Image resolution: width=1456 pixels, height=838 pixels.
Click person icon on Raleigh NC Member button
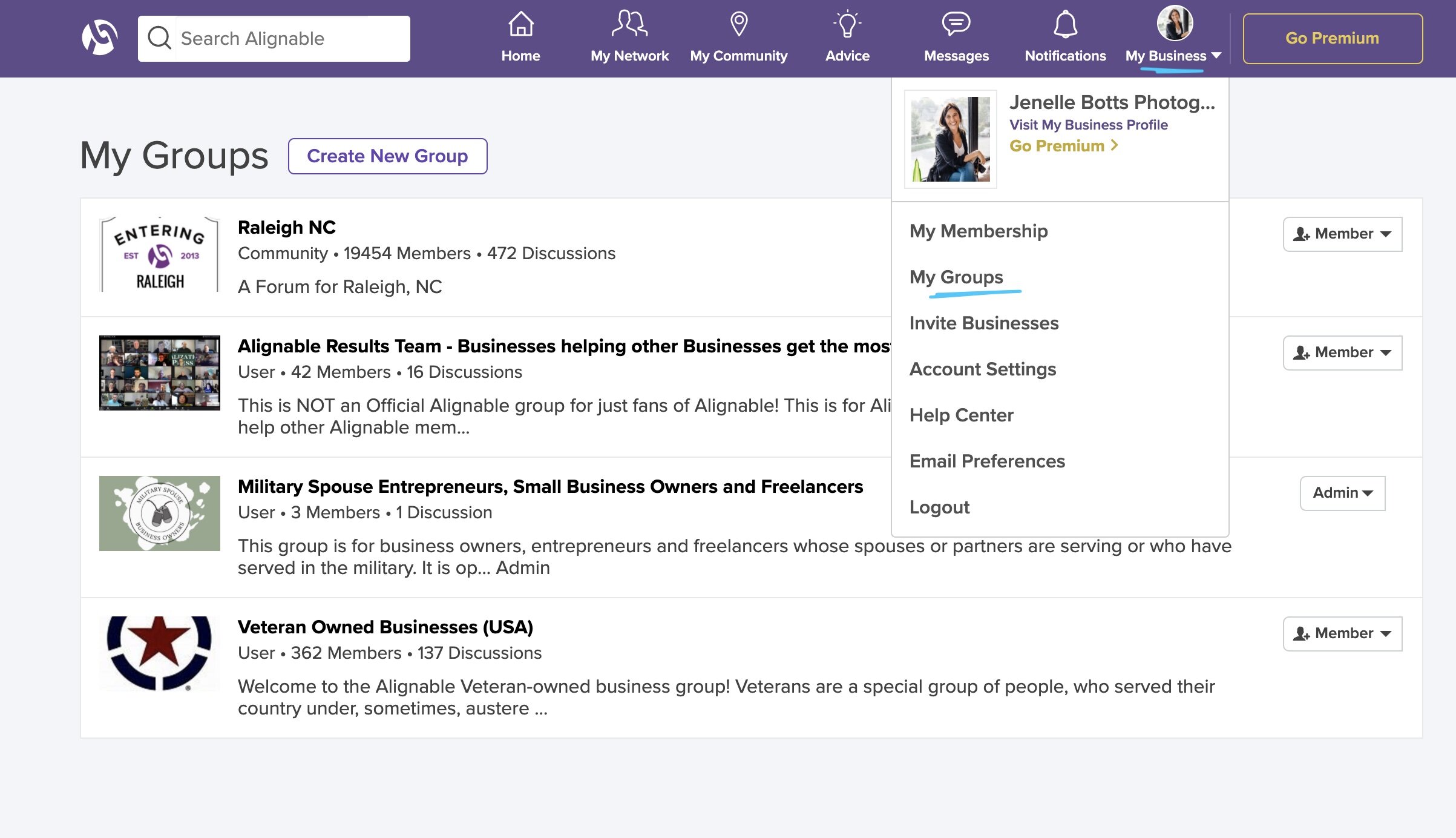pyautogui.click(x=1301, y=234)
